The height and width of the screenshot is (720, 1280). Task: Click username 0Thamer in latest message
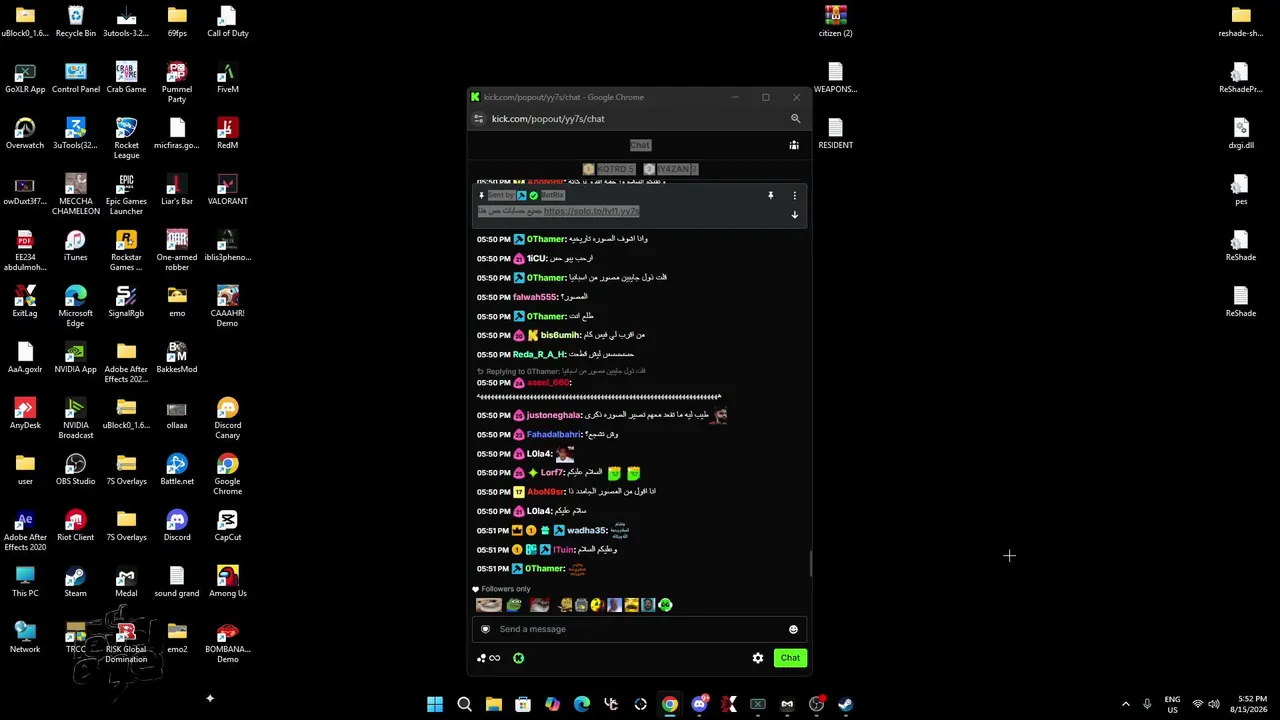pyautogui.click(x=545, y=569)
